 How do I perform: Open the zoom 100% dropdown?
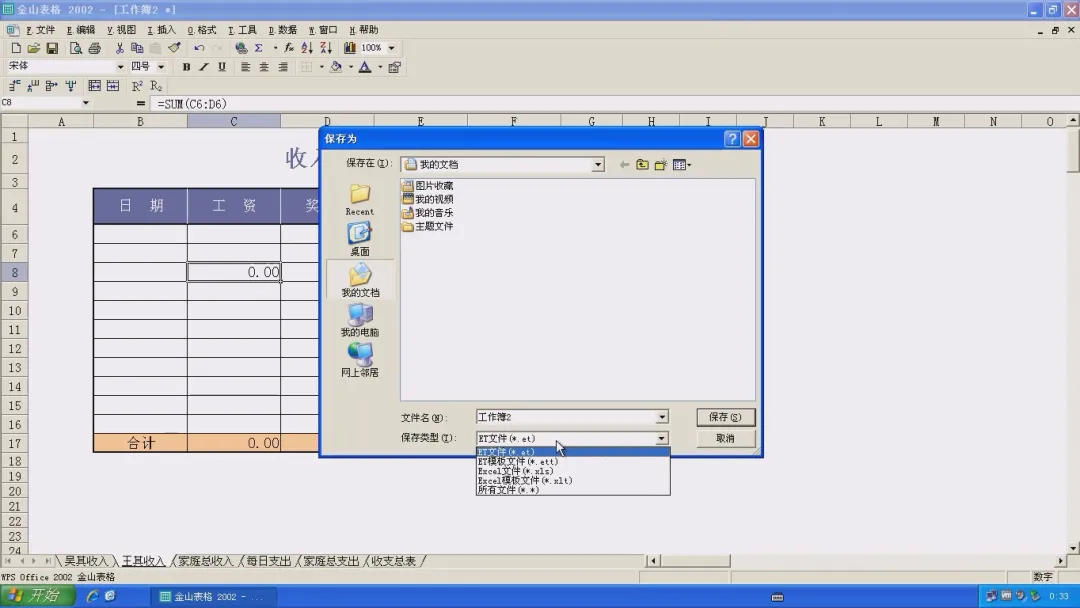(x=391, y=48)
